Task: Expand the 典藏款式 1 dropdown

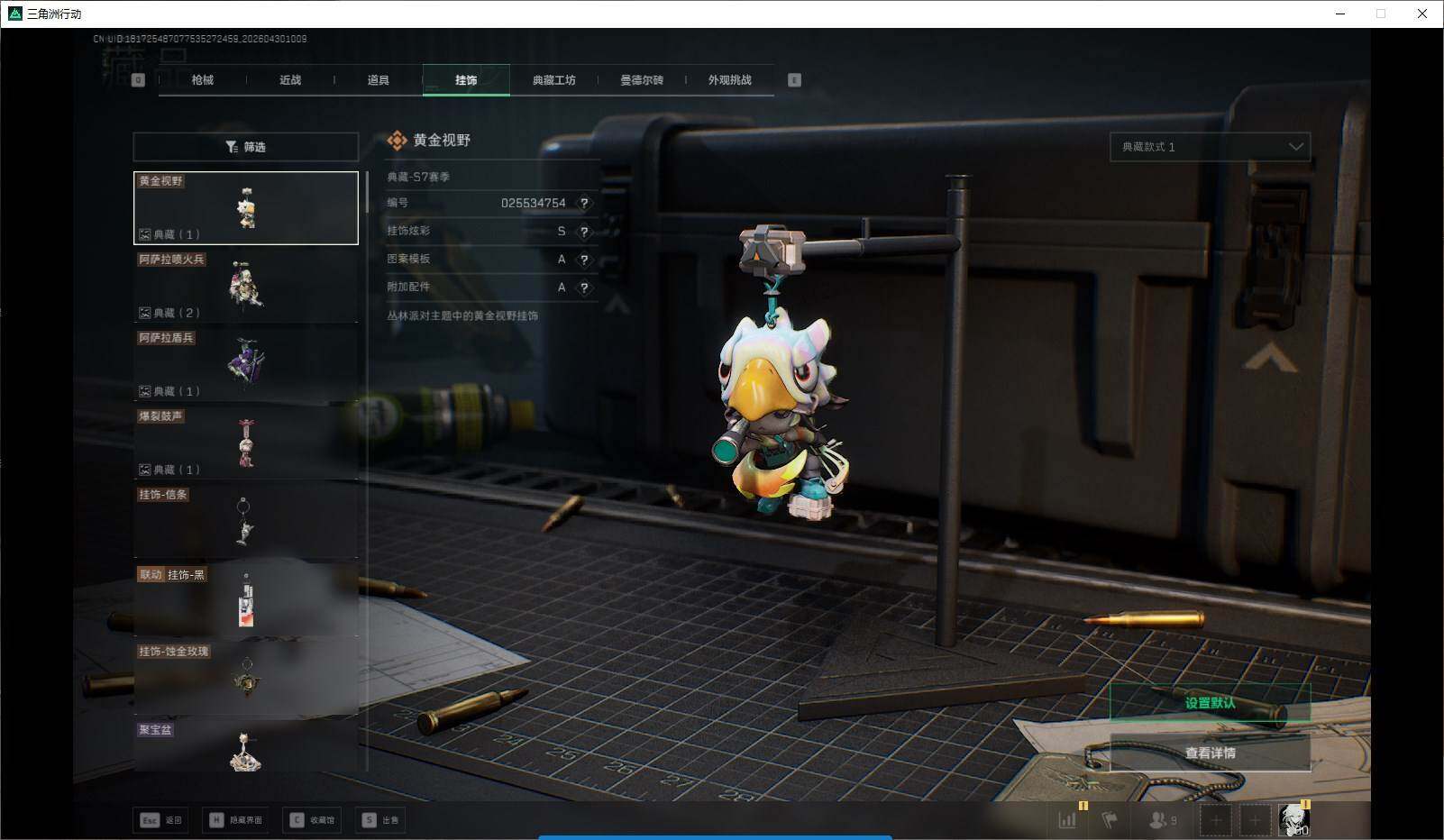Action: [x=1210, y=147]
